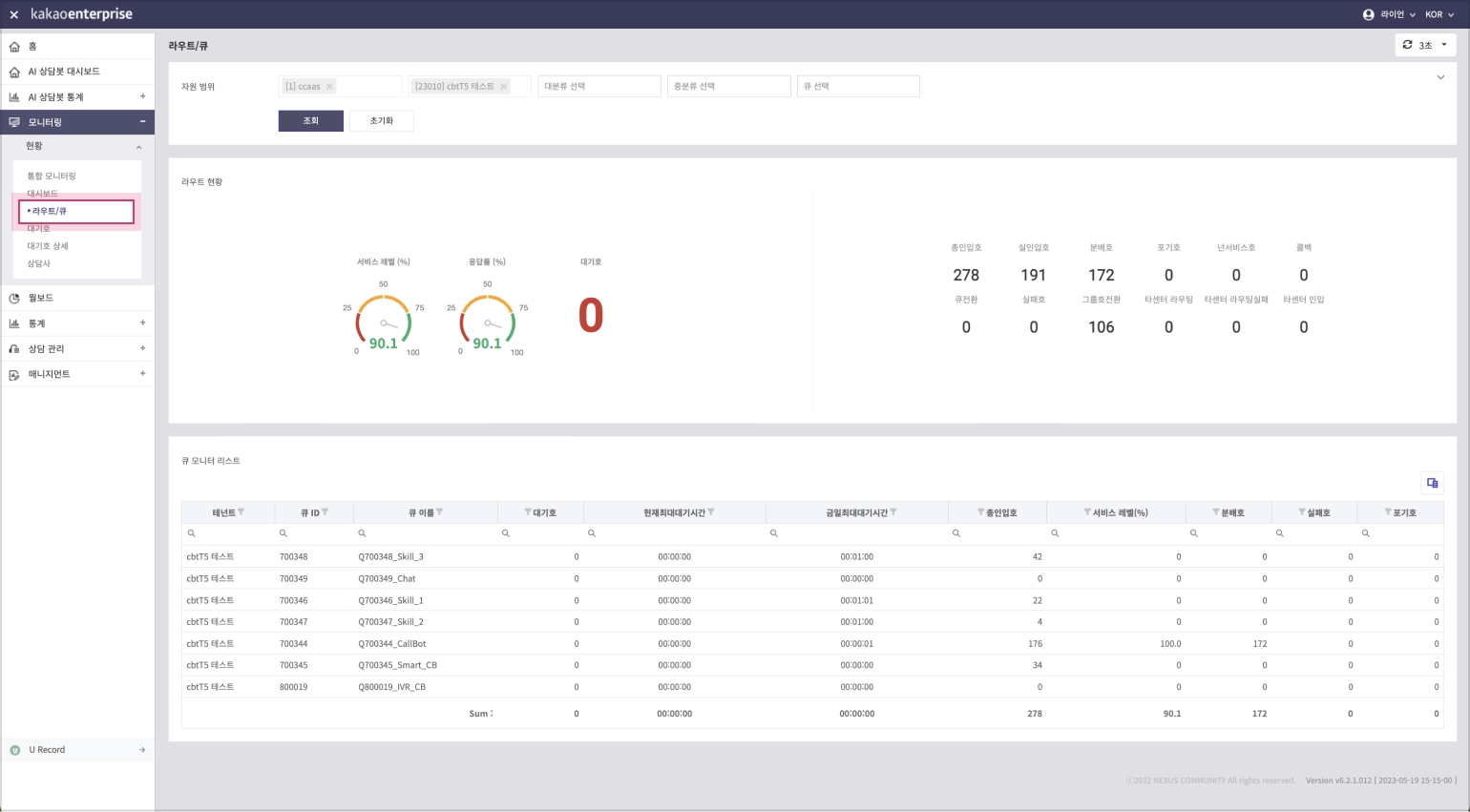Click the 조회 search button
This screenshot has width=1470, height=812.
310,121
